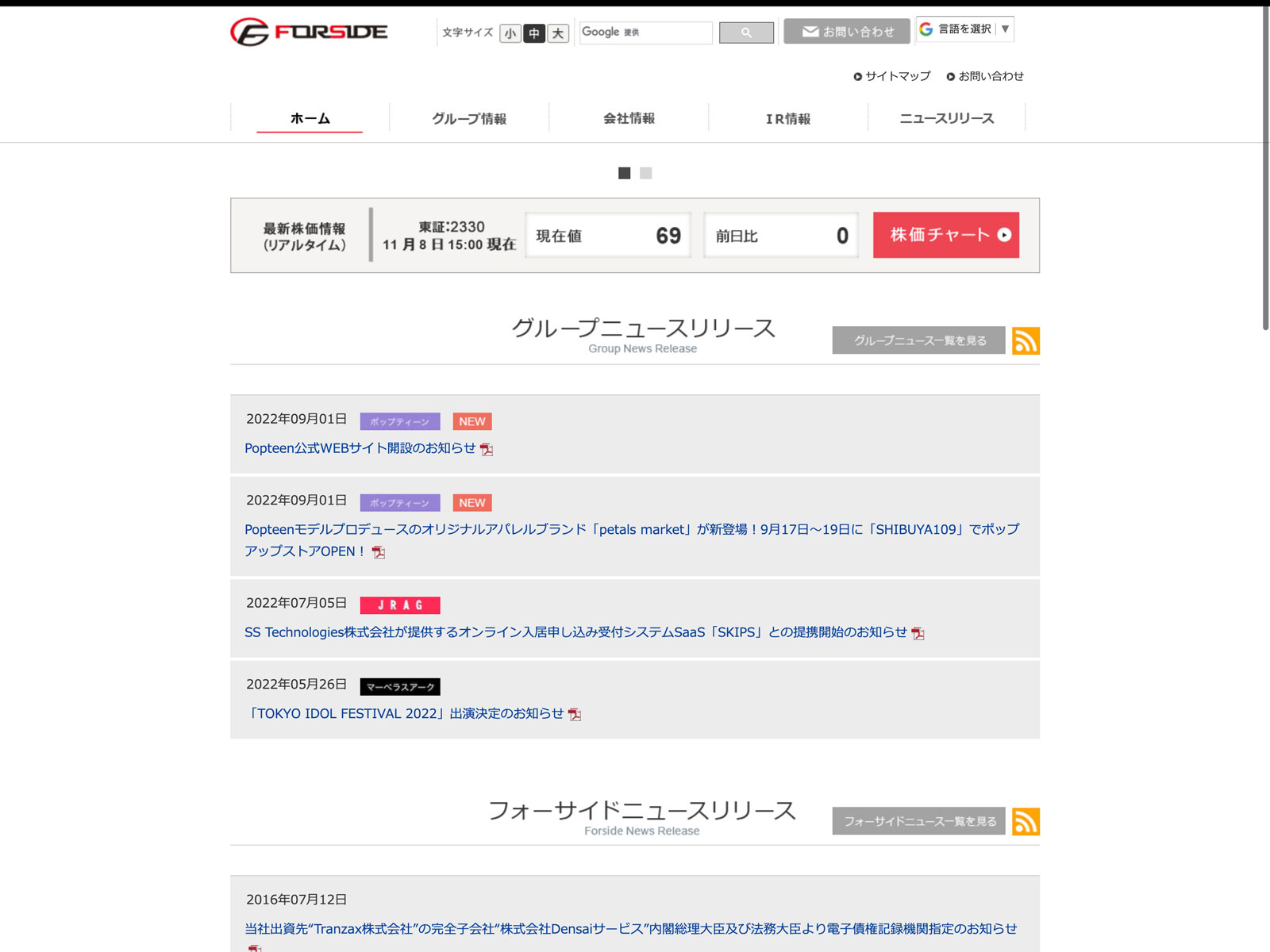Screen dimensions: 1270x952
Task: Open Forside News RSS feed icon
Action: (1026, 821)
